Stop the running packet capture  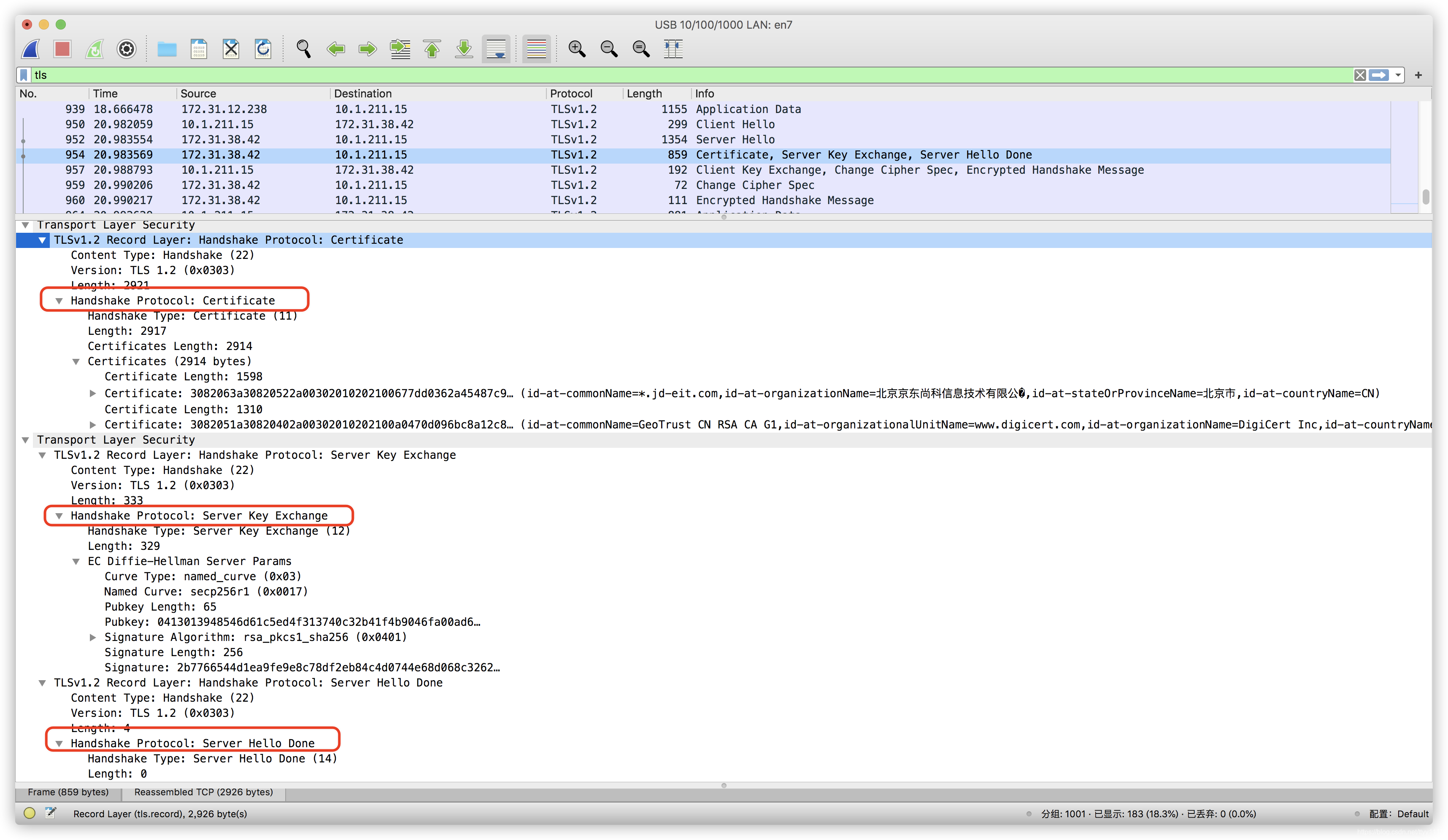click(x=62, y=49)
